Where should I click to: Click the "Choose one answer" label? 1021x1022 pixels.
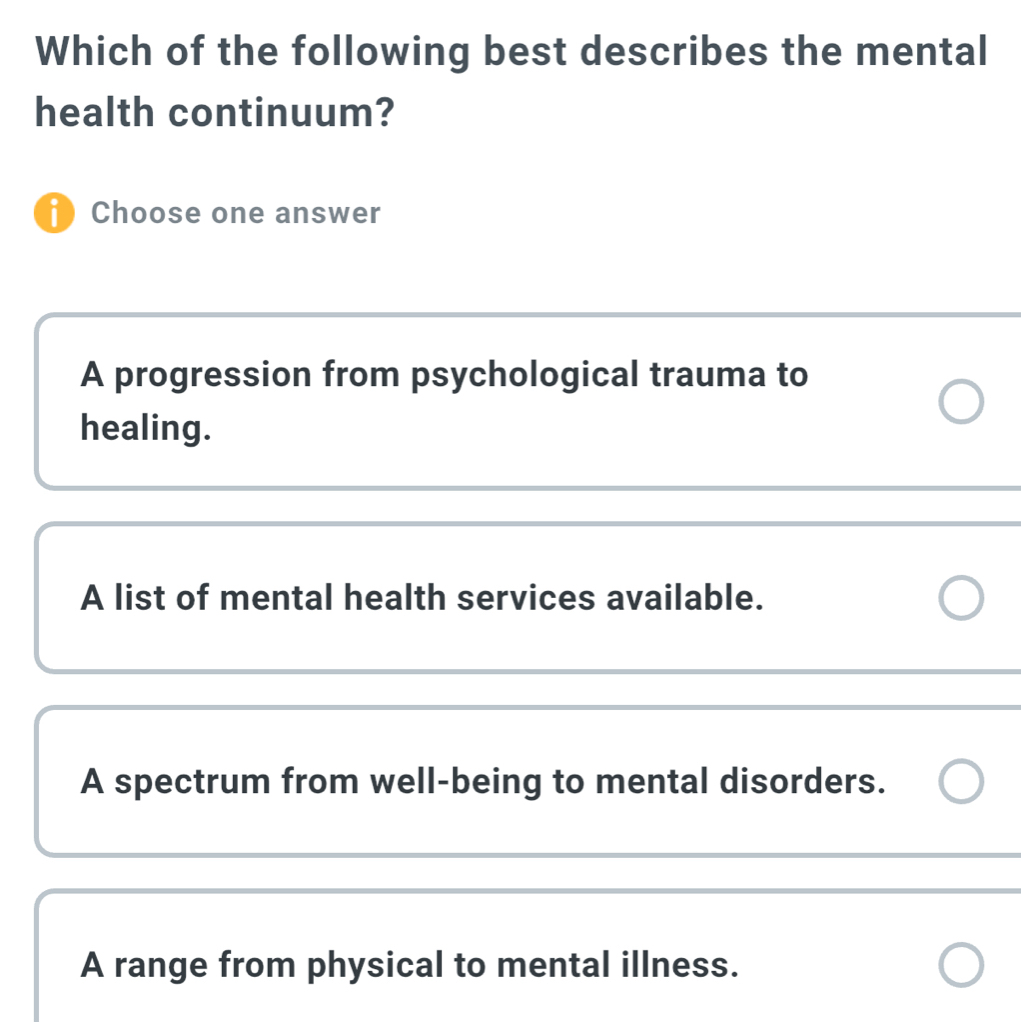(x=236, y=214)
